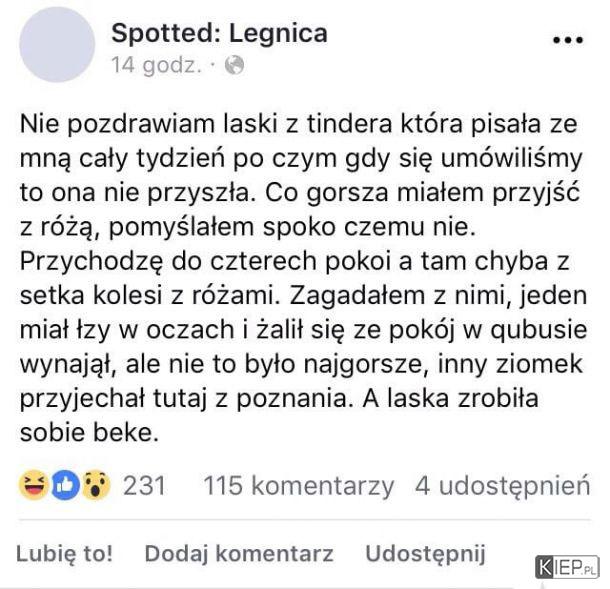Image resolution: width=610 pixels, height=589 pixels.
Task: Click the globe public-privacy icon
Action: [235, 65]
